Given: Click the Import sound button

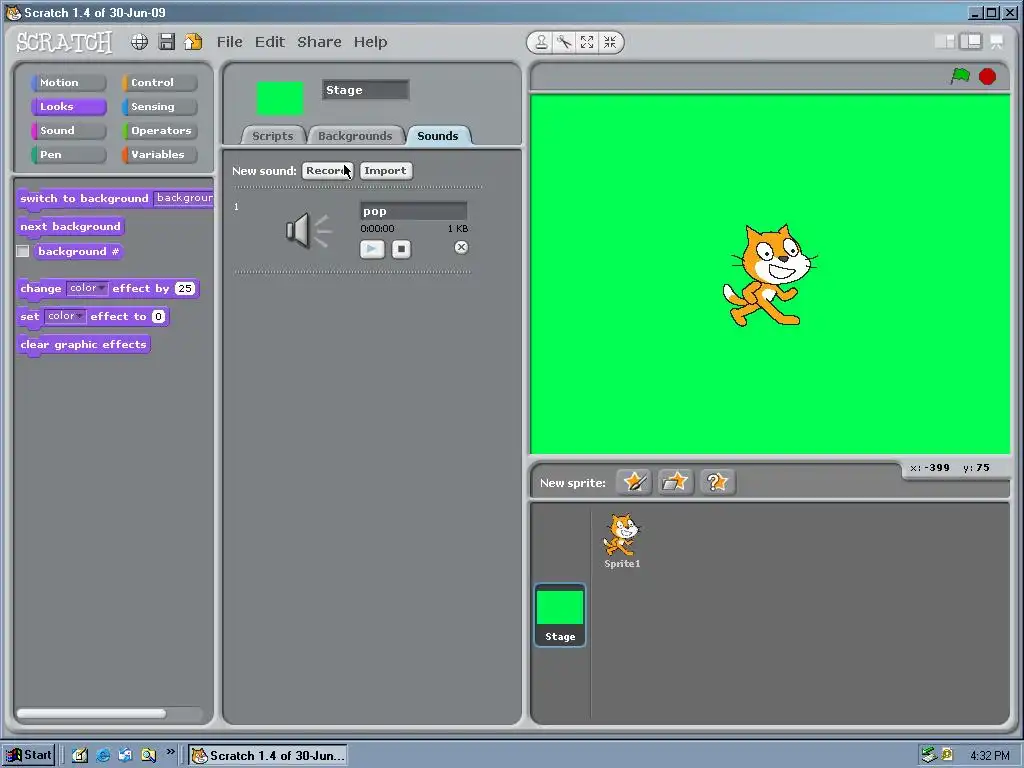Looking at the screenshot, I should tap(385, 170).
